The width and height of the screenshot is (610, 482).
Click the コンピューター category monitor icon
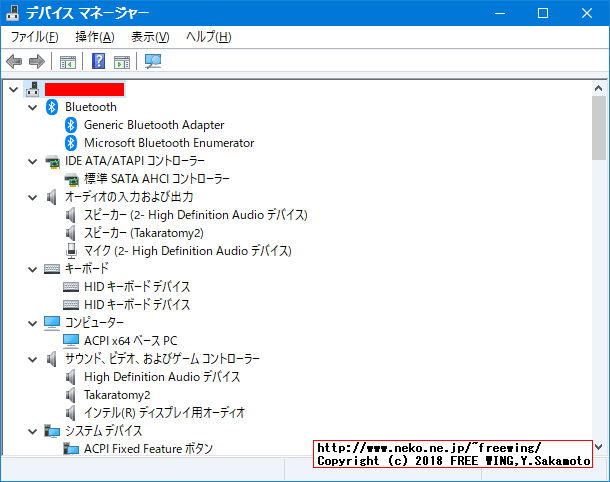coord(52,323)
